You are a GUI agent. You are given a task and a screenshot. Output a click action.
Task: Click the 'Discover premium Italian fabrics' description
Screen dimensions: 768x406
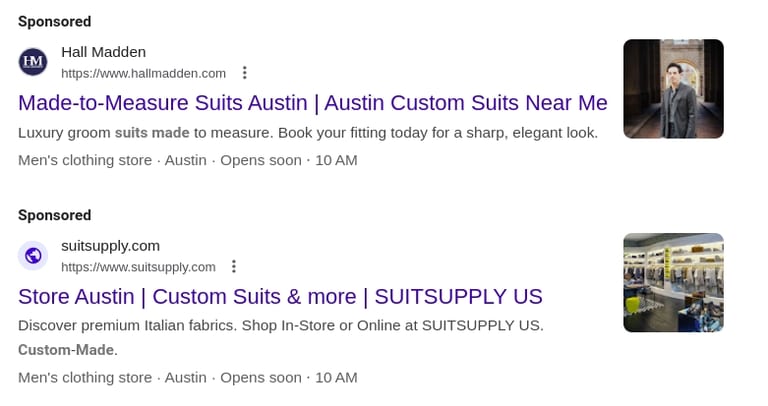[x=281, y=326]
